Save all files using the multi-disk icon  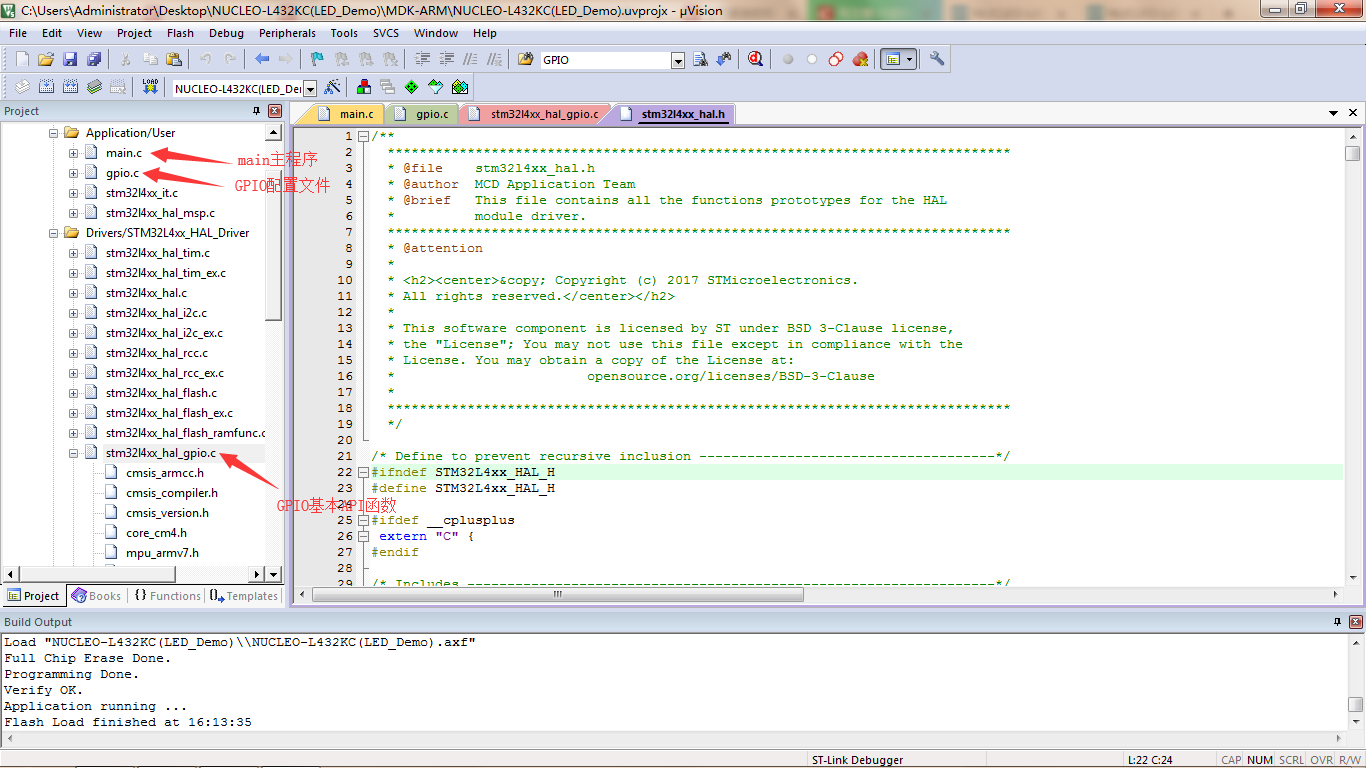(94, 60)
